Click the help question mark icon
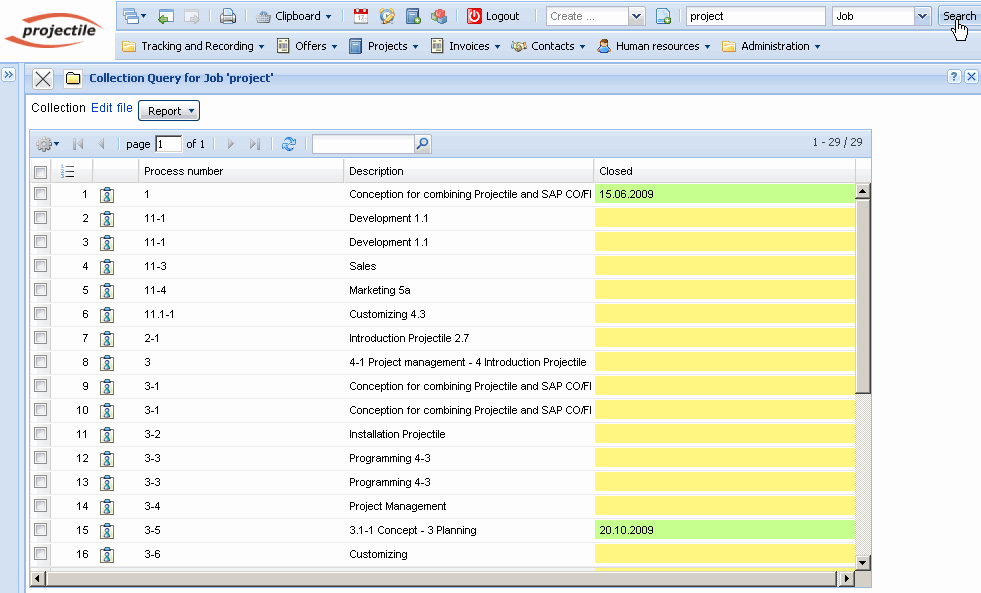Image resolution: width=981 pixels, height=593 pixels. (954, 77)
